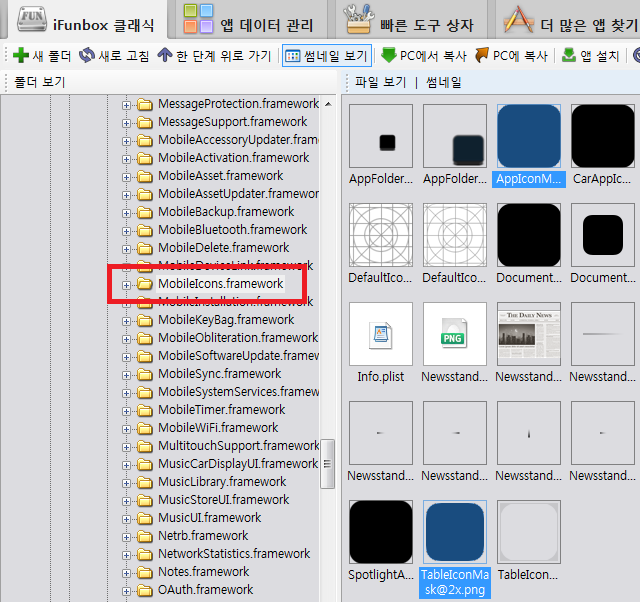Image resolution: width=640 pixels, height=602 pixels.
Task: Copy to PC (PC에 복사)
Action: [511, 55]
